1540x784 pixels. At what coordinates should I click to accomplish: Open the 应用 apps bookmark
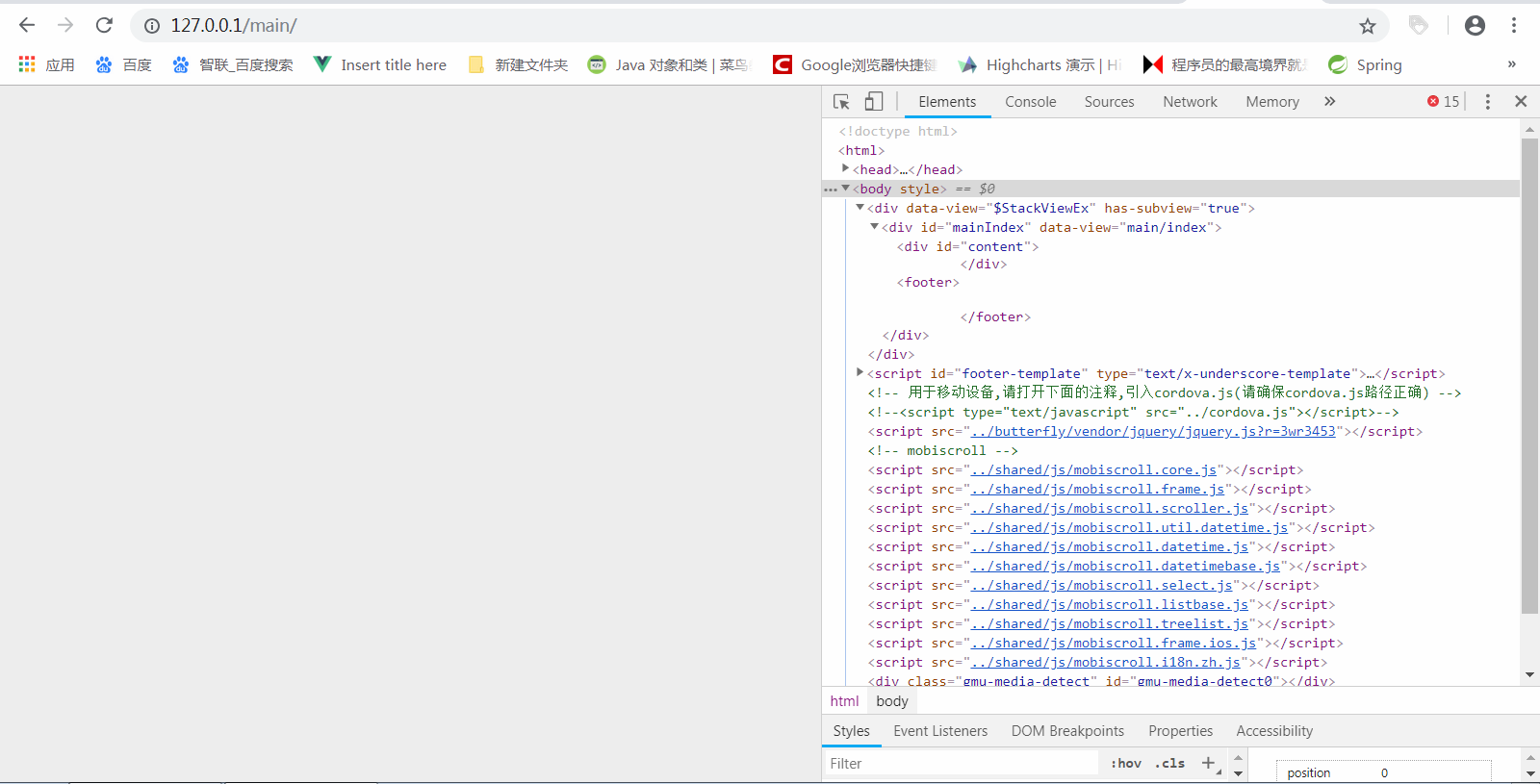(46, 64)
